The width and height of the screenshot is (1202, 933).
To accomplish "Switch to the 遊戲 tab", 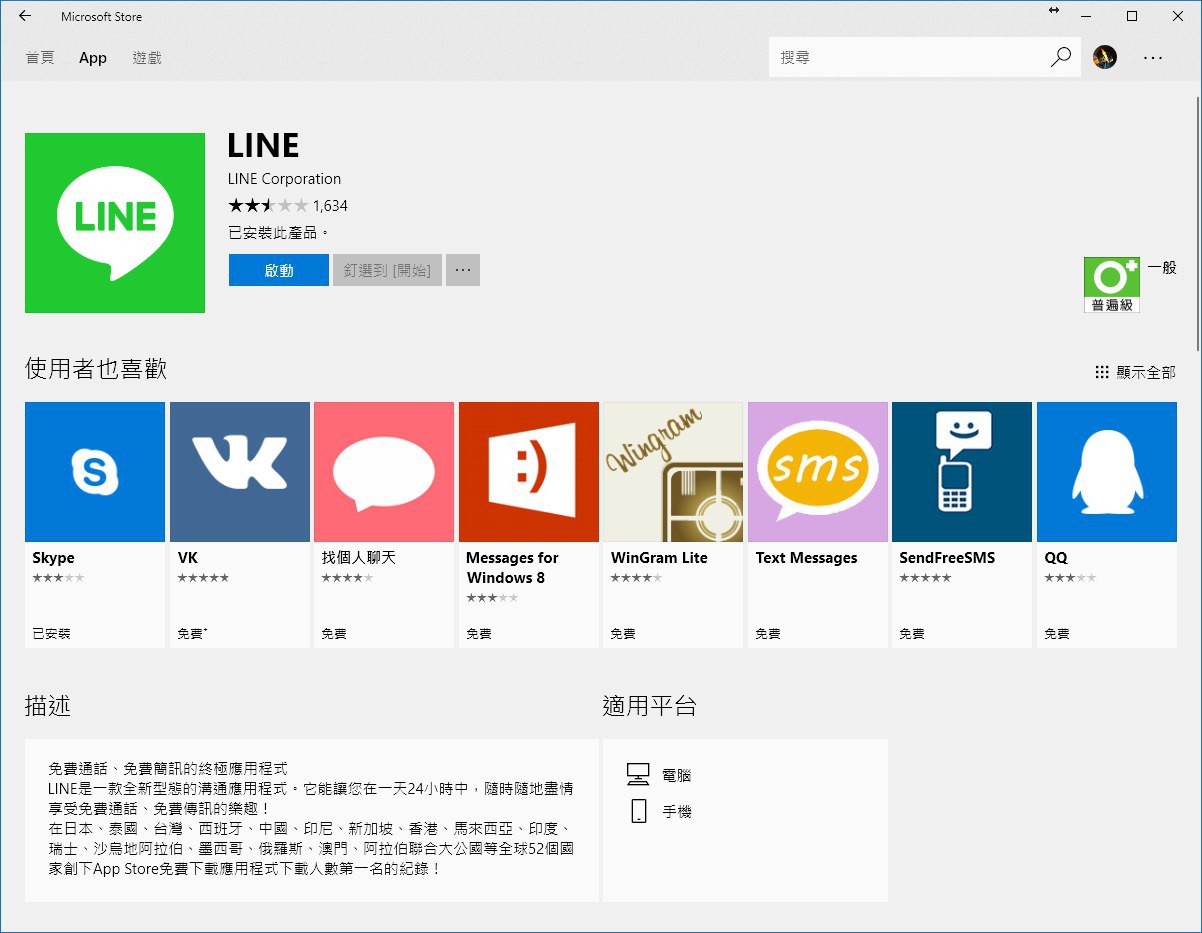I will 147,58.
